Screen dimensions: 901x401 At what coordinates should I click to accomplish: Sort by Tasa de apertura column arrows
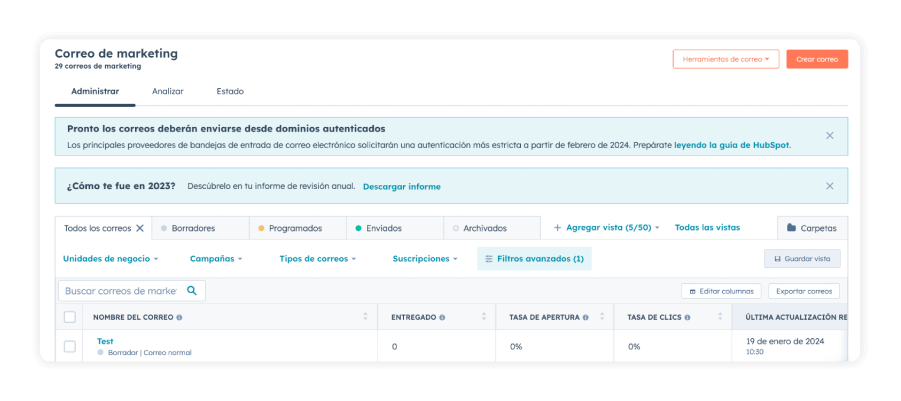(601, 317)
